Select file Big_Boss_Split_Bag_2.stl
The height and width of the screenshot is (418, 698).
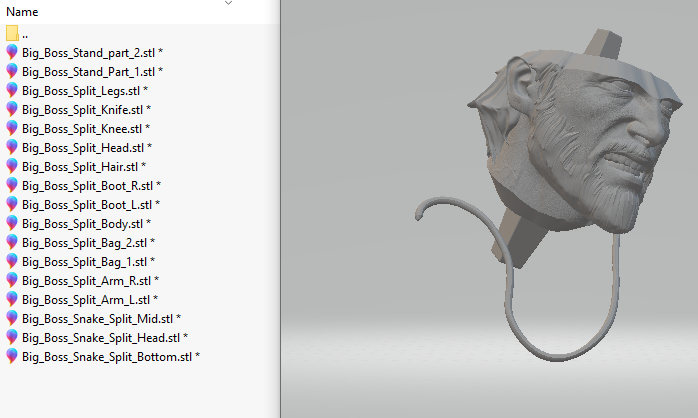88,243
